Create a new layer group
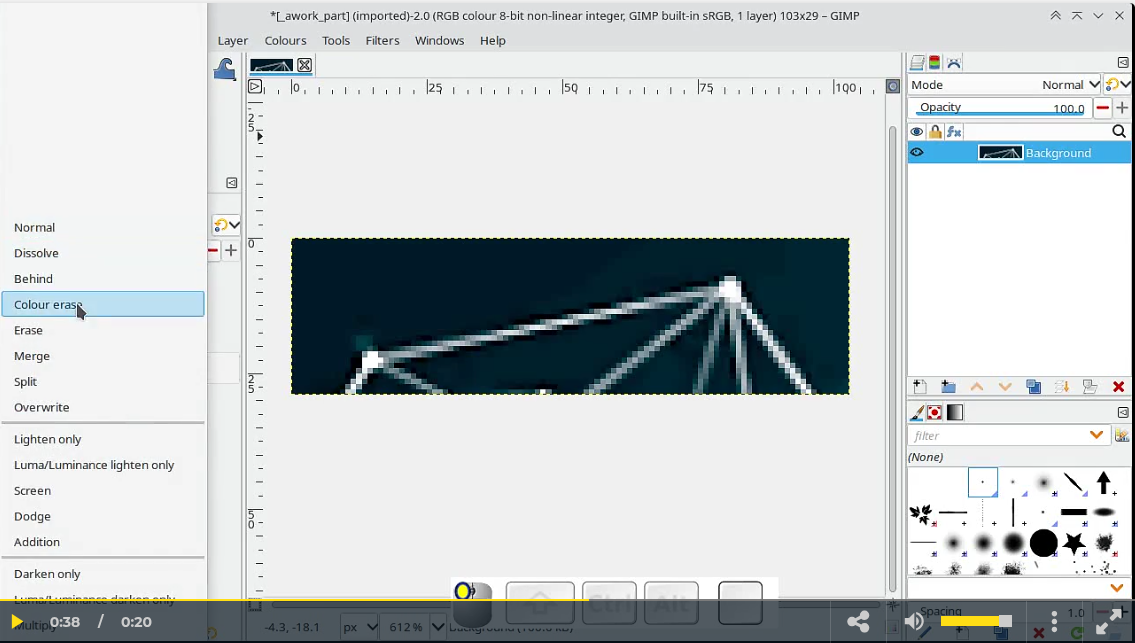Image resolution: width=1135 pixels, height=643 pixels. [x=948, y=387]
